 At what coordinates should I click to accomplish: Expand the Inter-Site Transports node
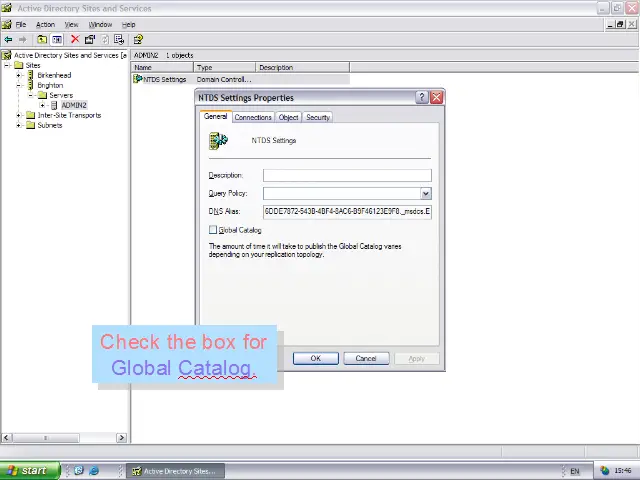pos(19,115)
